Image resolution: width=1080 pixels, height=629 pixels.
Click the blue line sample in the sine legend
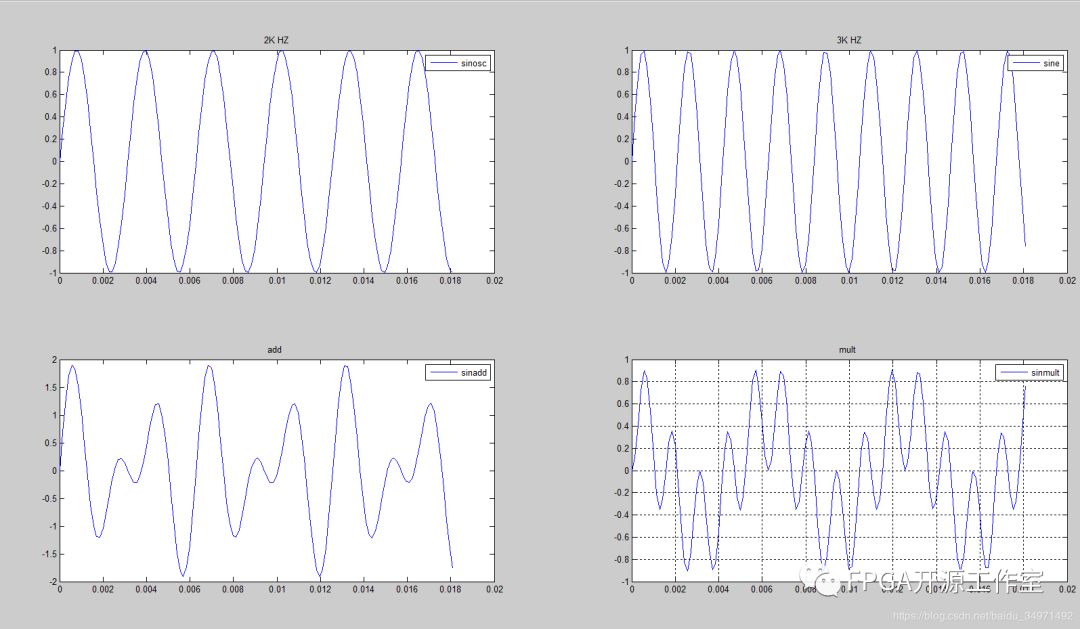[x=1024, y=63]
